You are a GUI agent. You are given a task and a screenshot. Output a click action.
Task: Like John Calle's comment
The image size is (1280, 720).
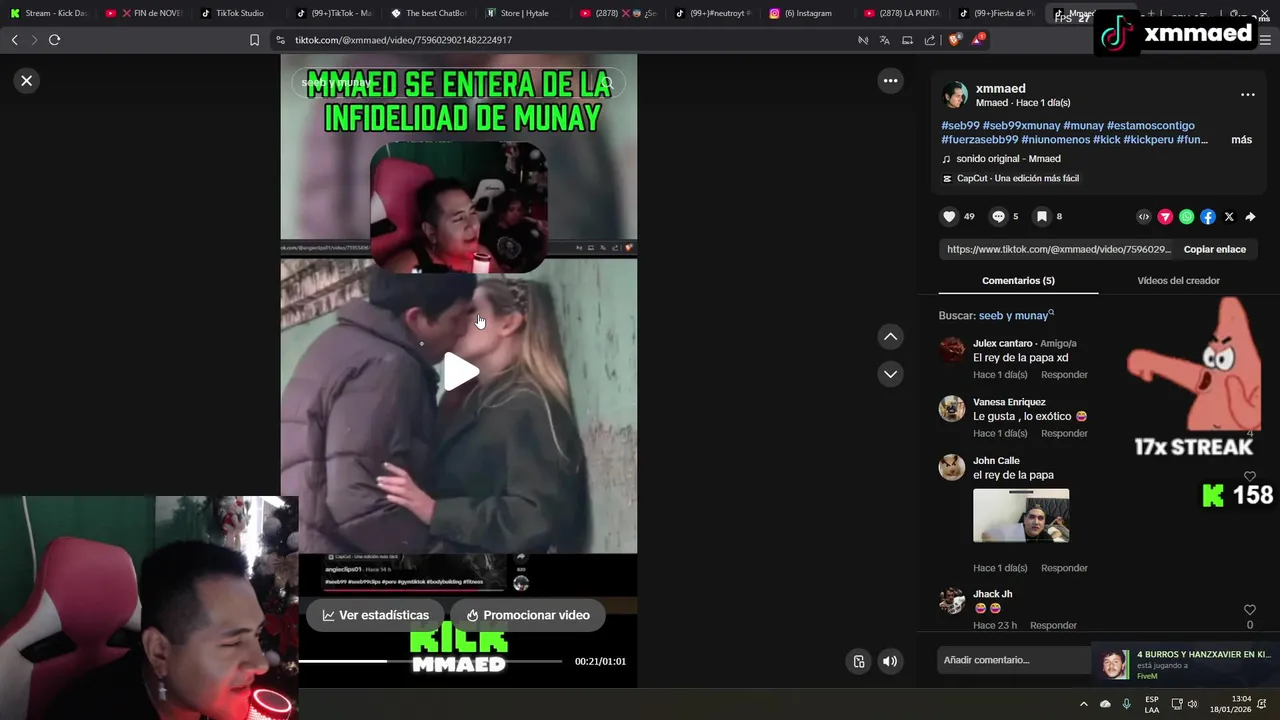tap(1249, 476)
